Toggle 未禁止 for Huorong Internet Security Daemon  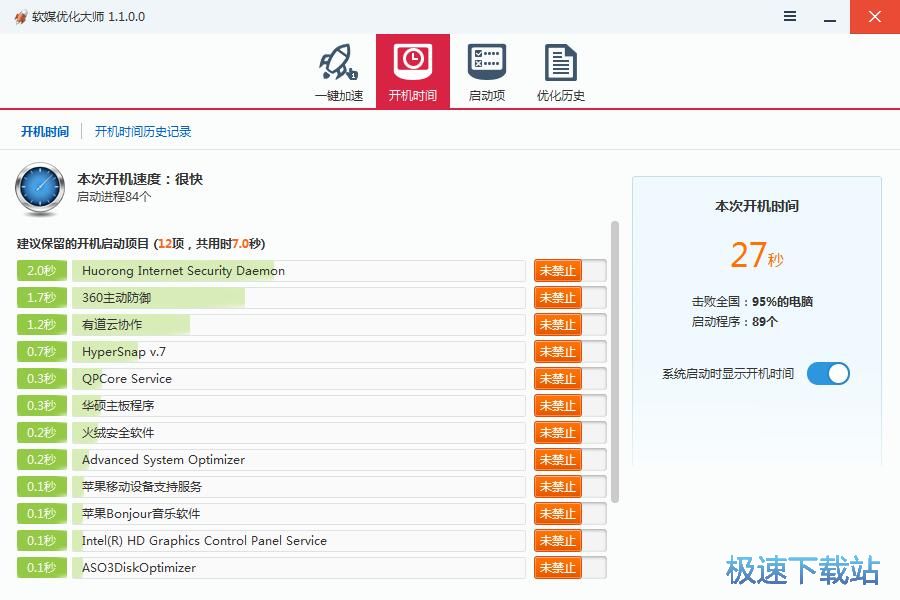tap(570, 270)
